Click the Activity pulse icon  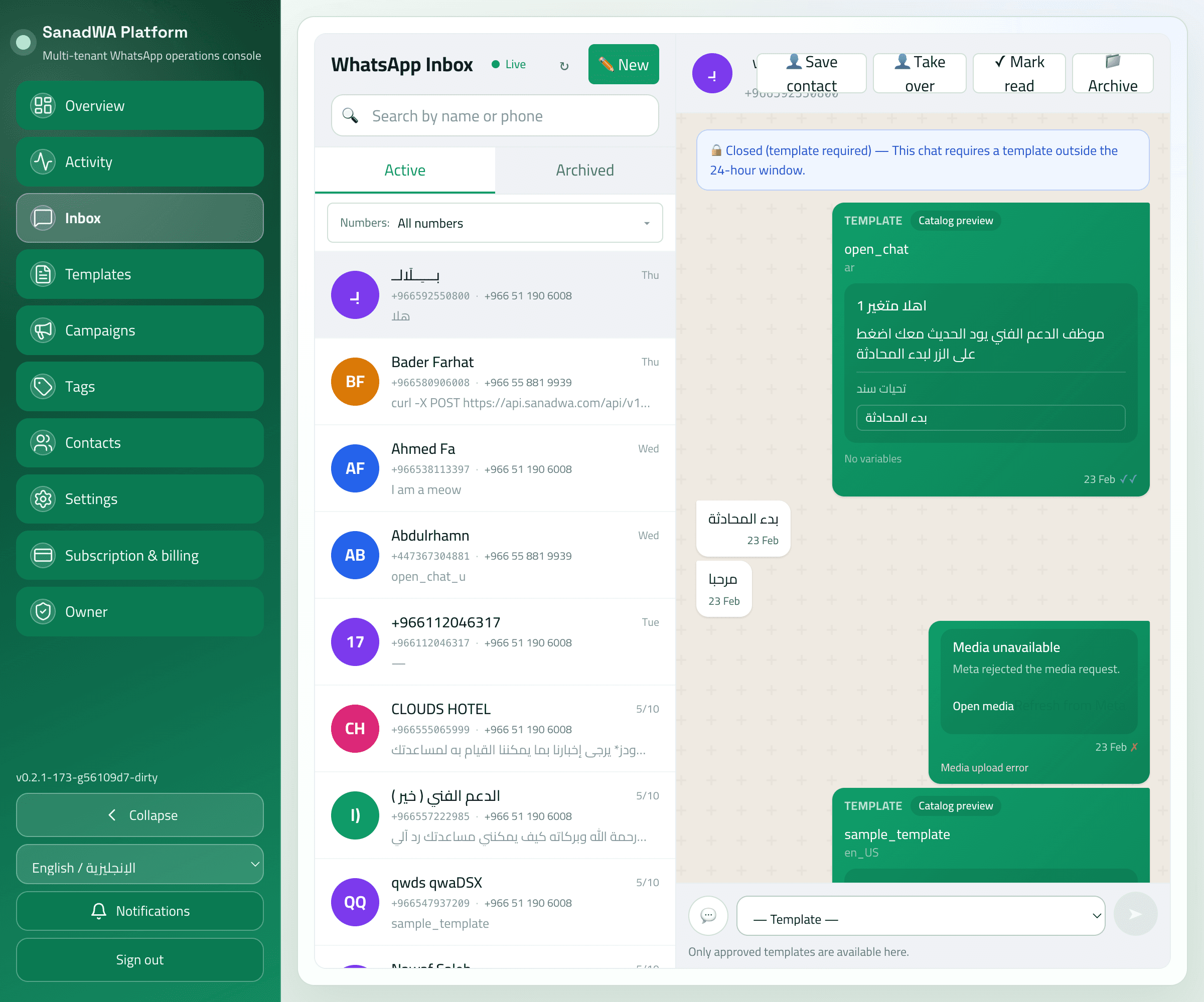[x=43, y=161]
